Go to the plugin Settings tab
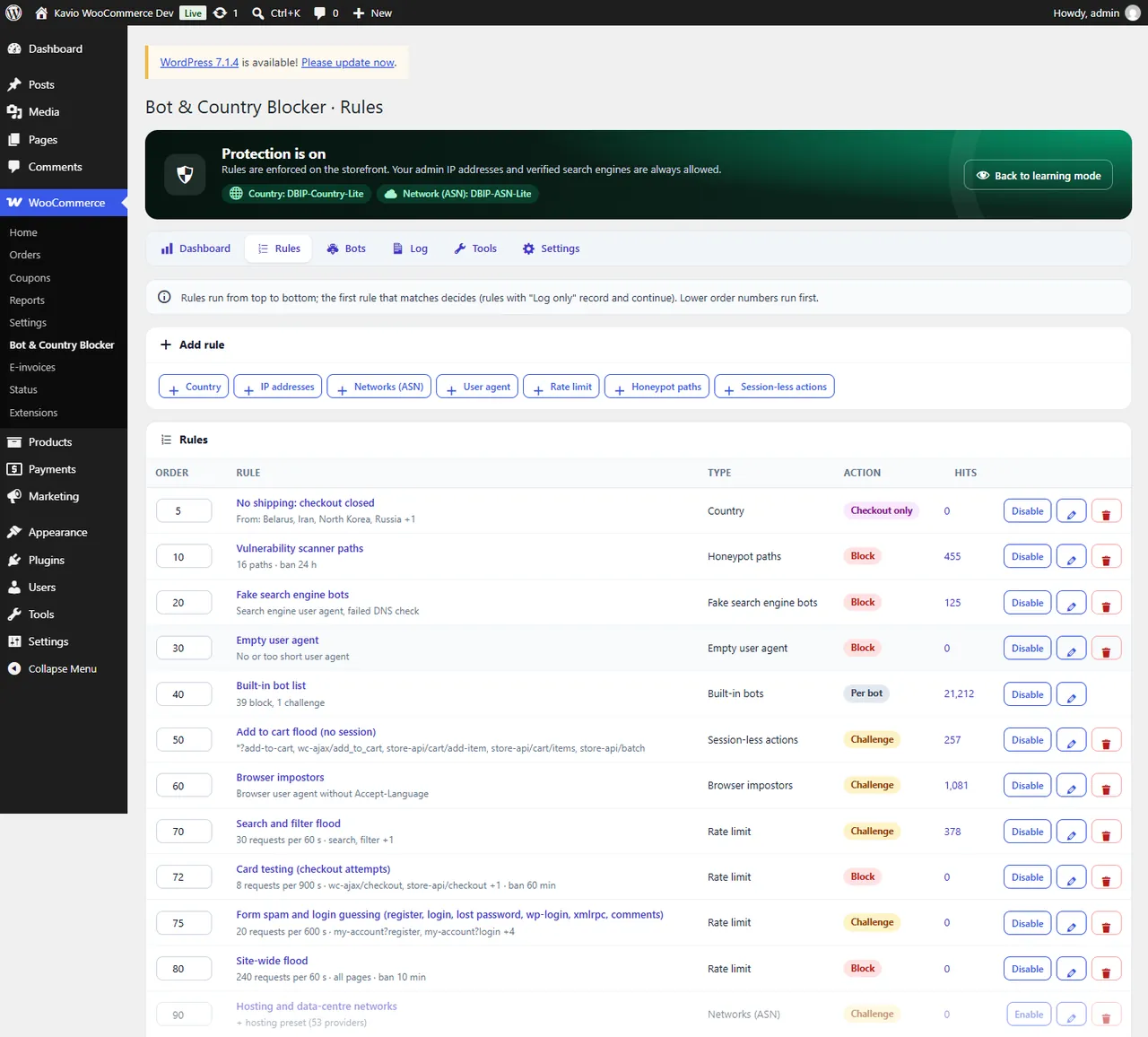This screenshot has height=1037, width=1148. pos(551,248)
